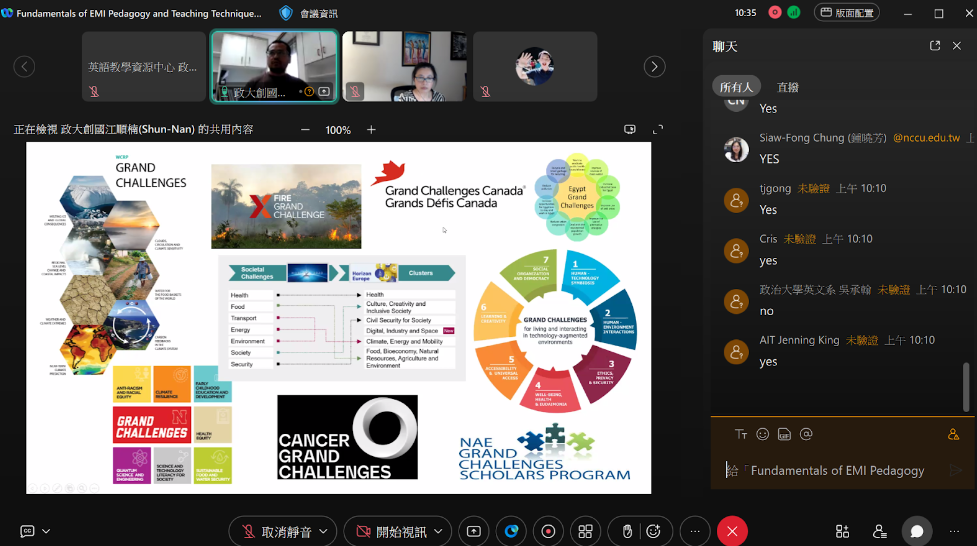Open the participants list
This screenshot has width=977, height=546.
pyautogui.click(x=879, y=531)
